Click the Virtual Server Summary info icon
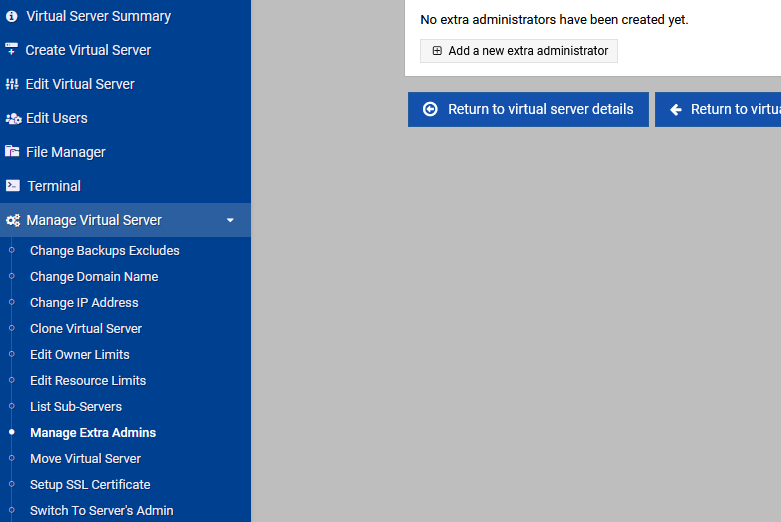This screenshot has height=522, width=781. point(12,16)
